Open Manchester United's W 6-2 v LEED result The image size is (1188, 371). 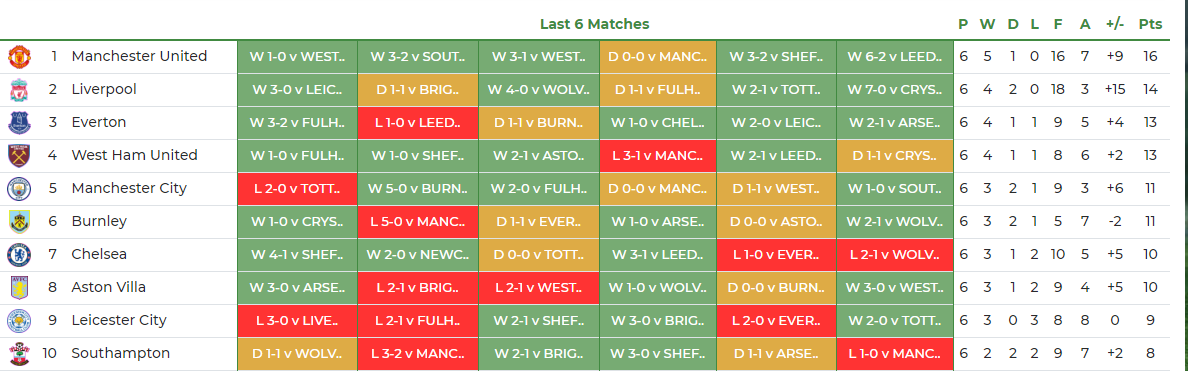895,56
